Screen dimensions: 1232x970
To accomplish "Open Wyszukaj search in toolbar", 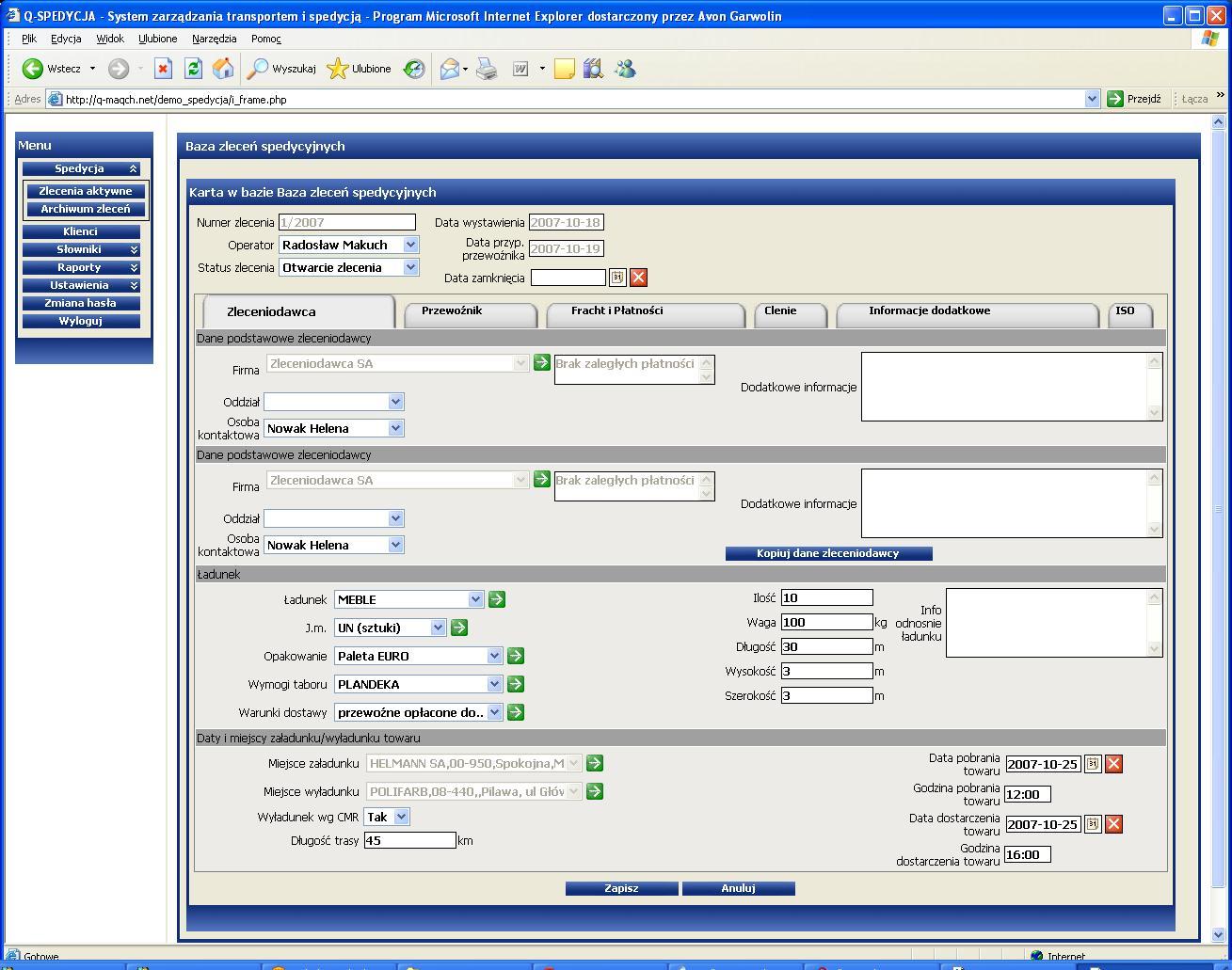I will pyautogui.click(x=280, y=69).
